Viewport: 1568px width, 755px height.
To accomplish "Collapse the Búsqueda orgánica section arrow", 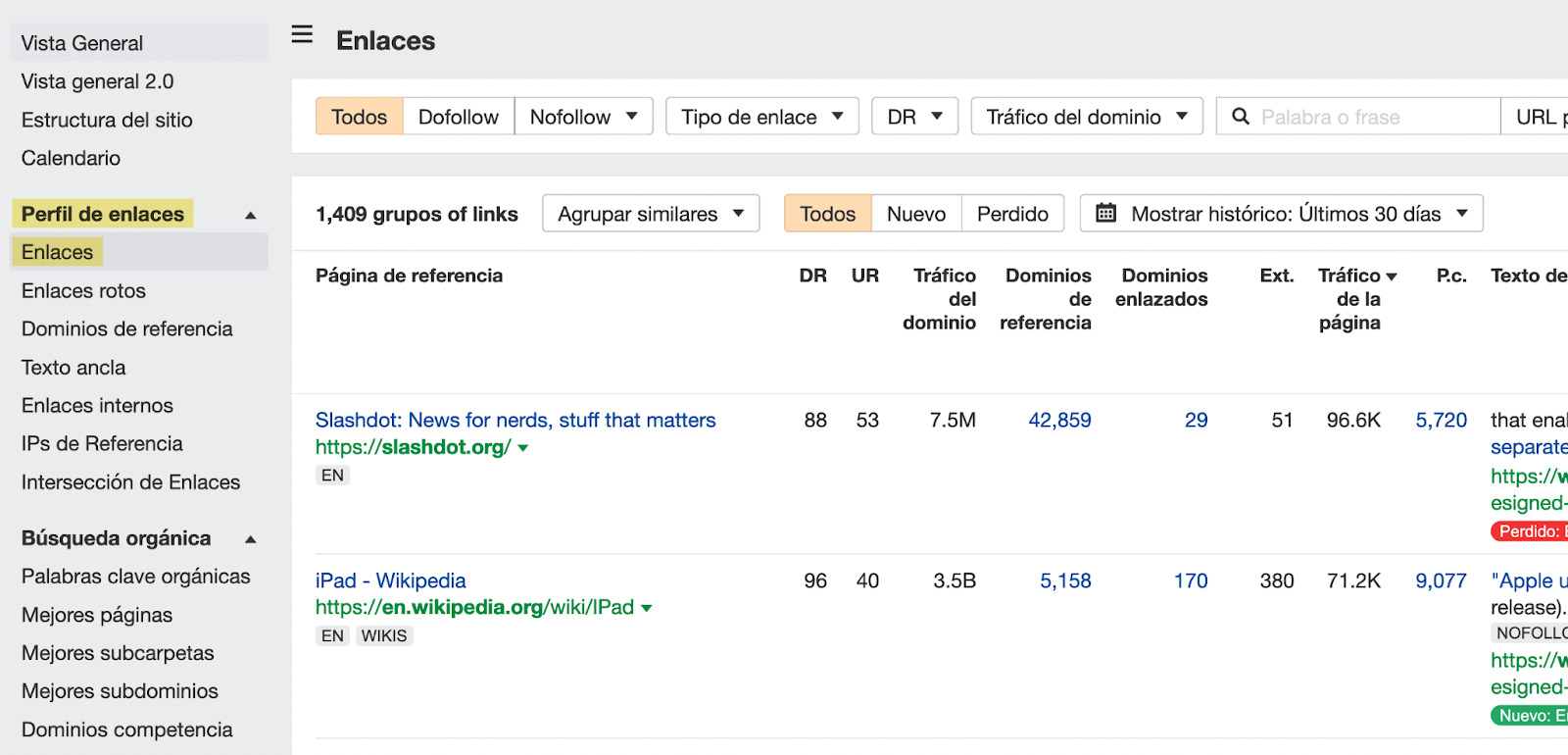I will (251, 539).
